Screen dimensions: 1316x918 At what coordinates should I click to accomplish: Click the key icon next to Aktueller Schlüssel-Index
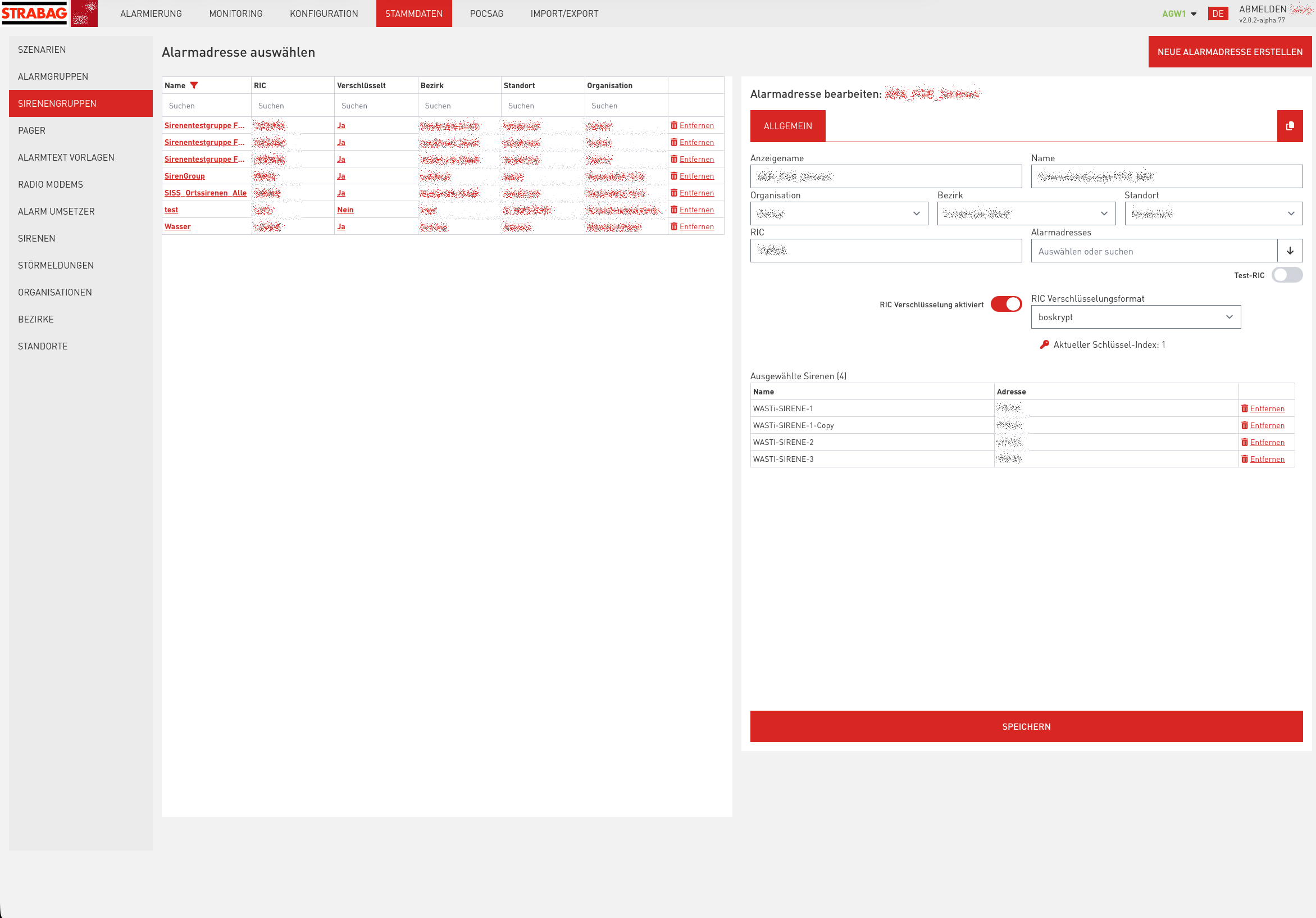tap(1044, 344)
